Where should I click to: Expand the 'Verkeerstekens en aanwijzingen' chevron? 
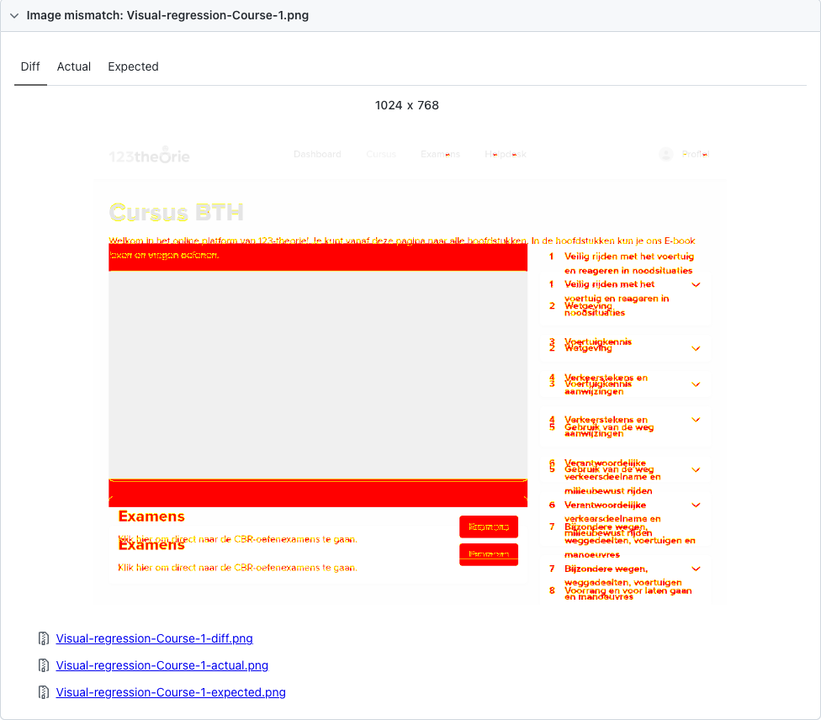[697, 383]
